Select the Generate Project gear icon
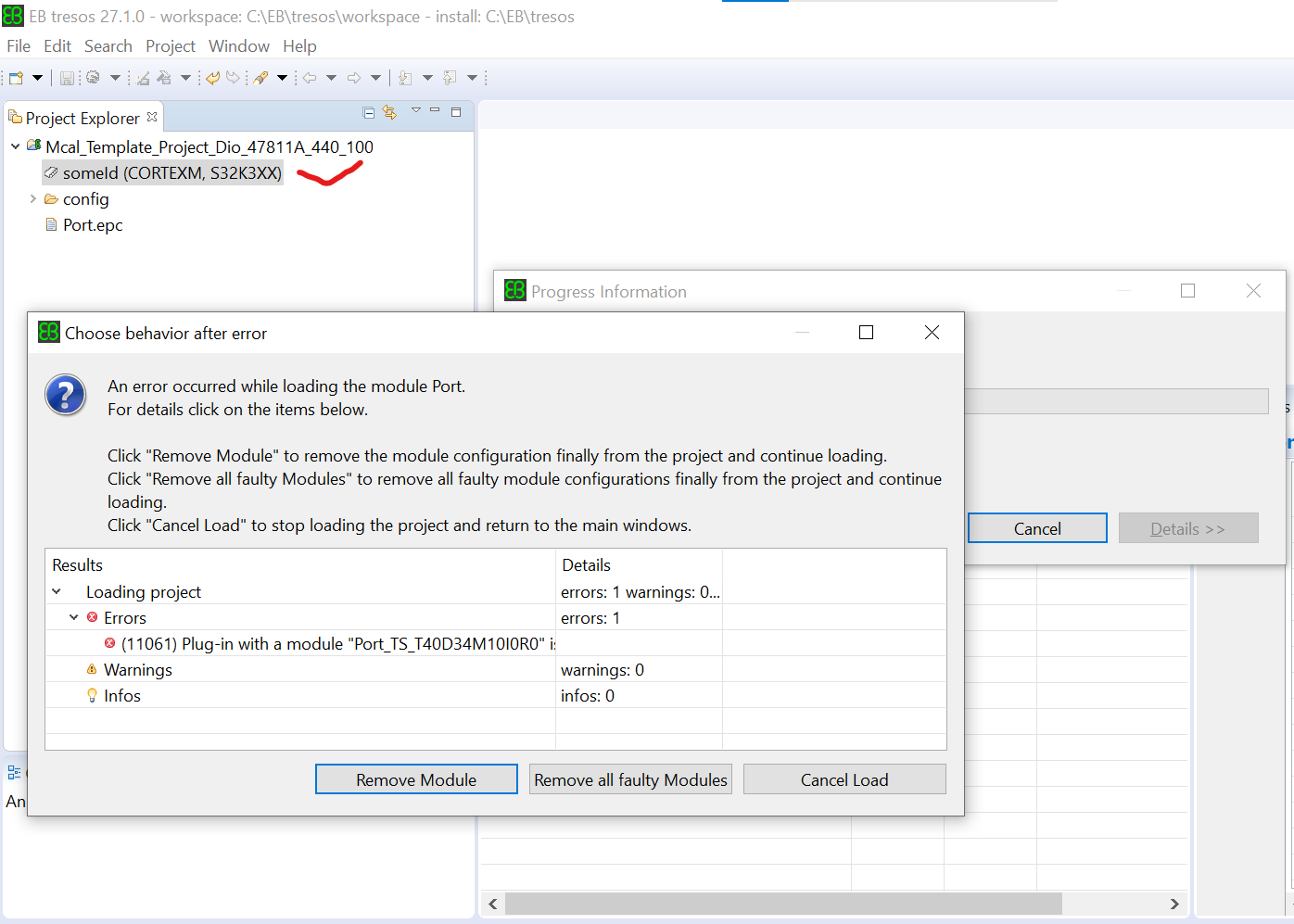This screenshot has height=924, width=1294. [x=93, y=78]
